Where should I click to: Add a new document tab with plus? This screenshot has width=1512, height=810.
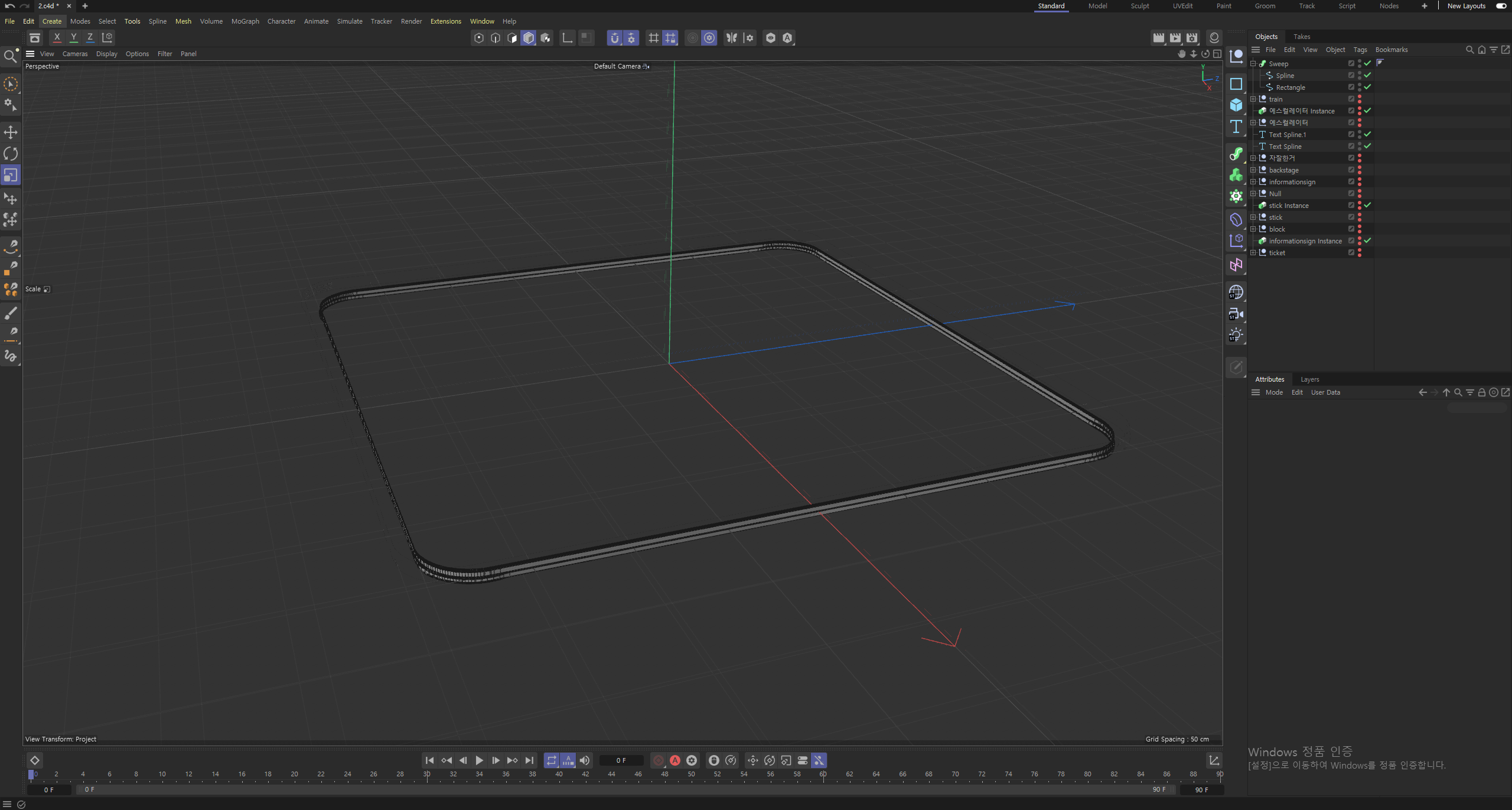click(x=85, y=6)
